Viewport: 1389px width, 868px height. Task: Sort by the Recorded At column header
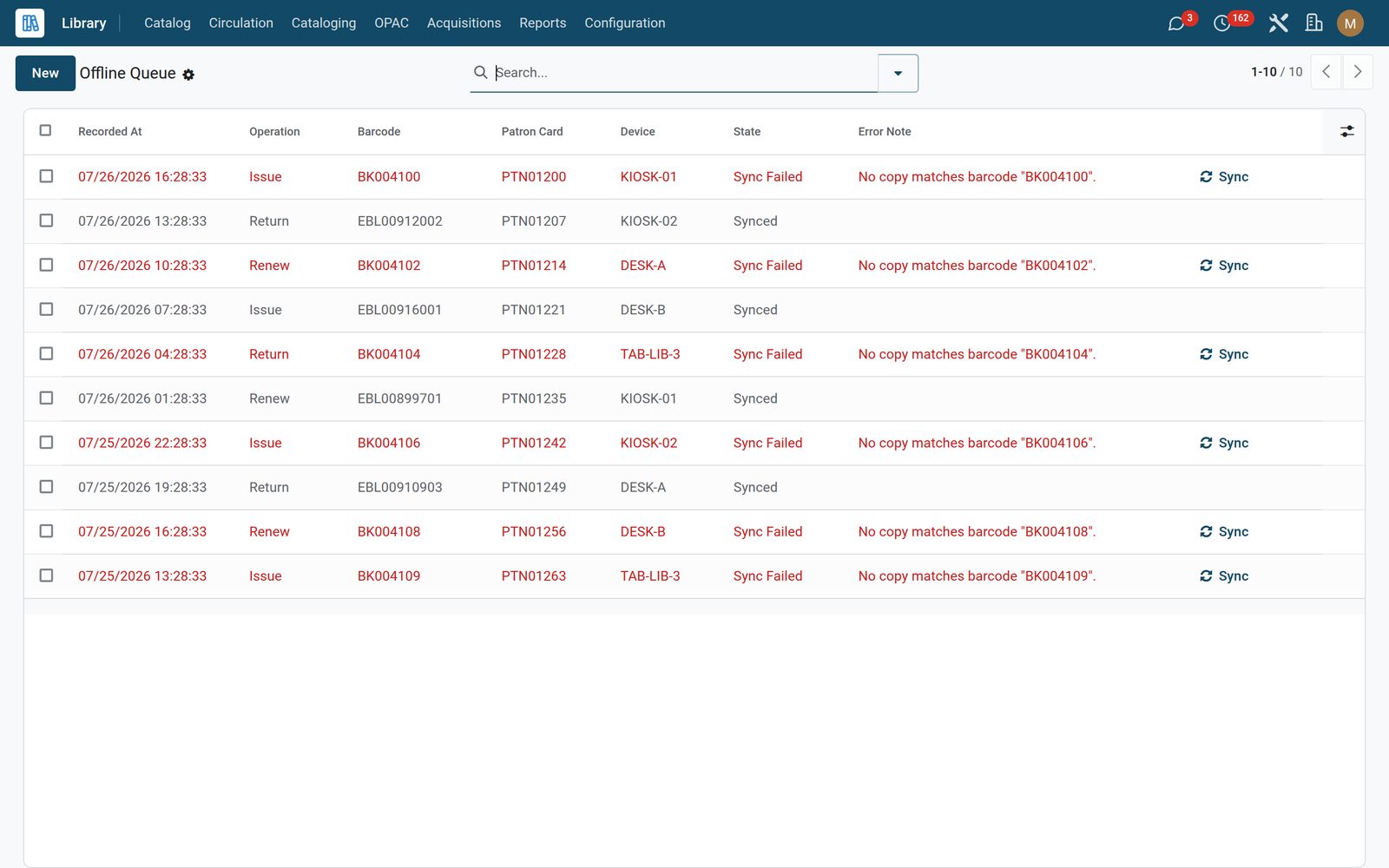[110, 132]
